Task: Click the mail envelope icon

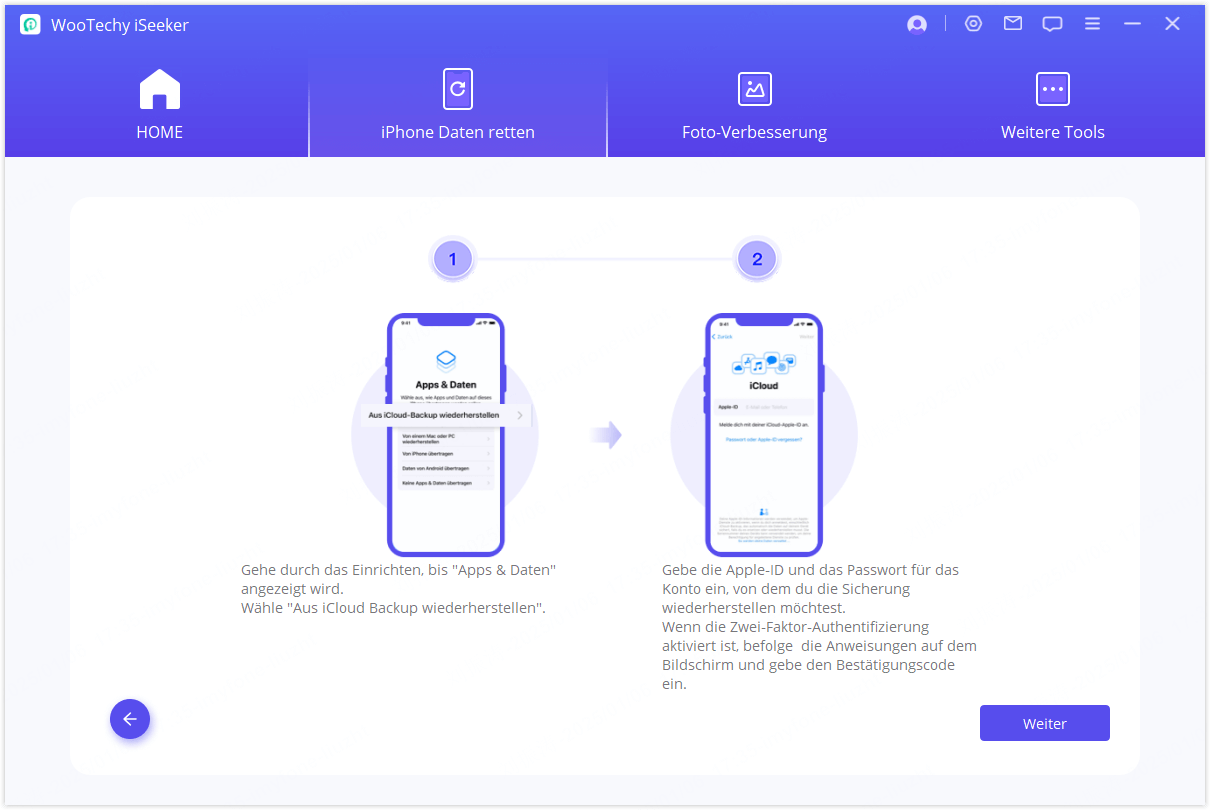Action: 1013,24
